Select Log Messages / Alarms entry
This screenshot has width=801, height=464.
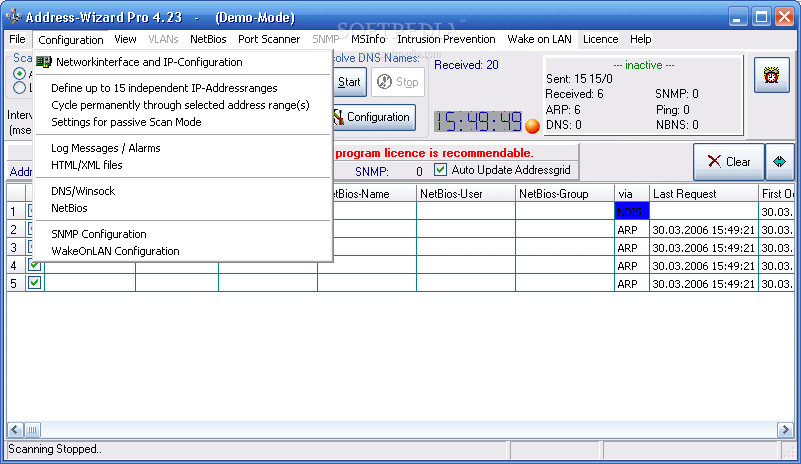(x=182, y=148)
